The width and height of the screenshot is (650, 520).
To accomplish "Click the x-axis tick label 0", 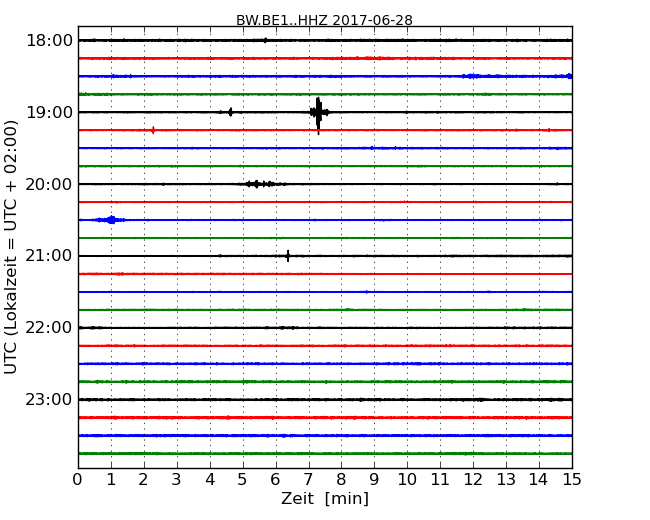I will tap(78, 479).
